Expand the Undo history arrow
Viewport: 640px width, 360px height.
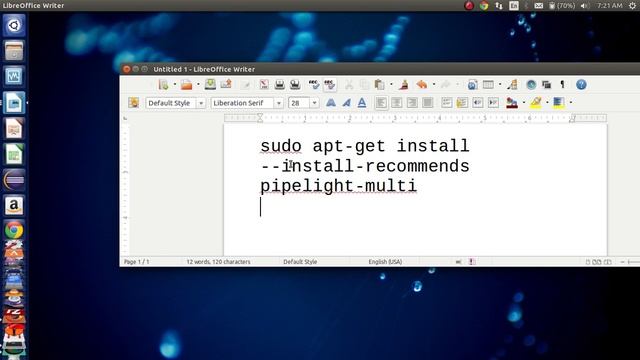[x=433, y=85]
